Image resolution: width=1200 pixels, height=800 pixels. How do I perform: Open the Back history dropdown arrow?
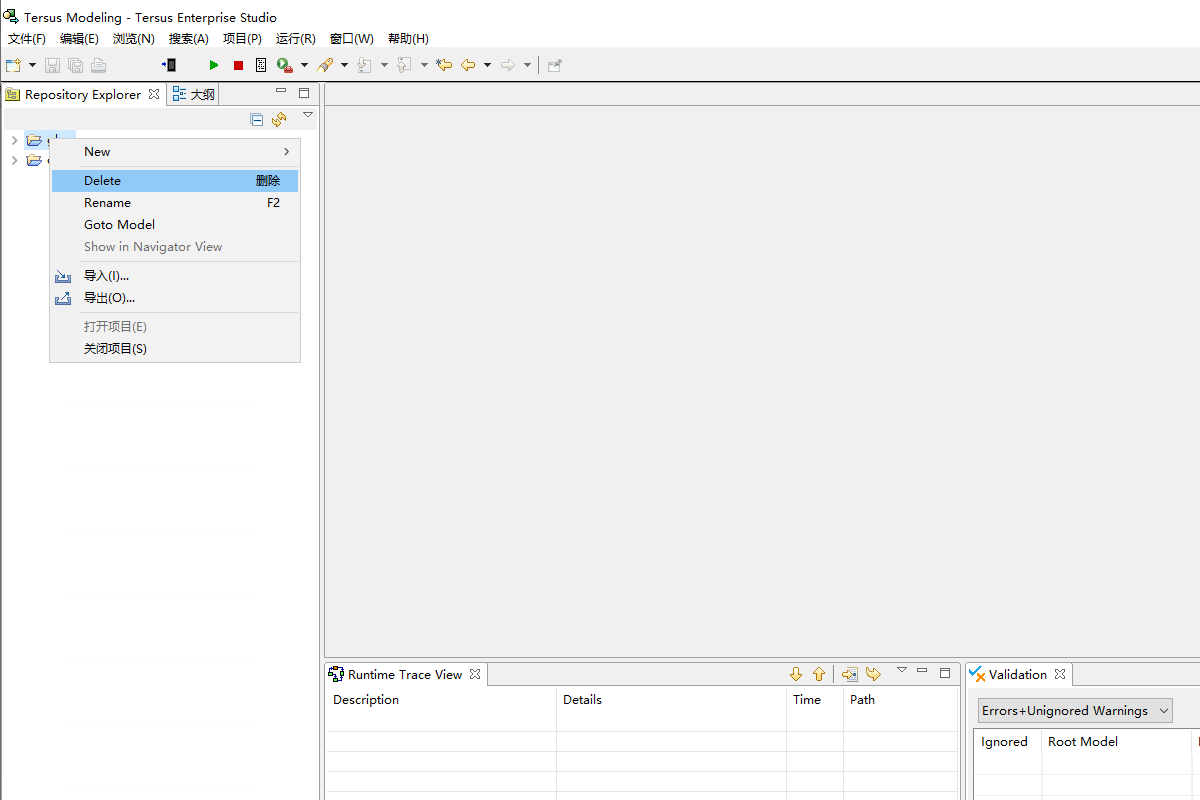(487, 65)
